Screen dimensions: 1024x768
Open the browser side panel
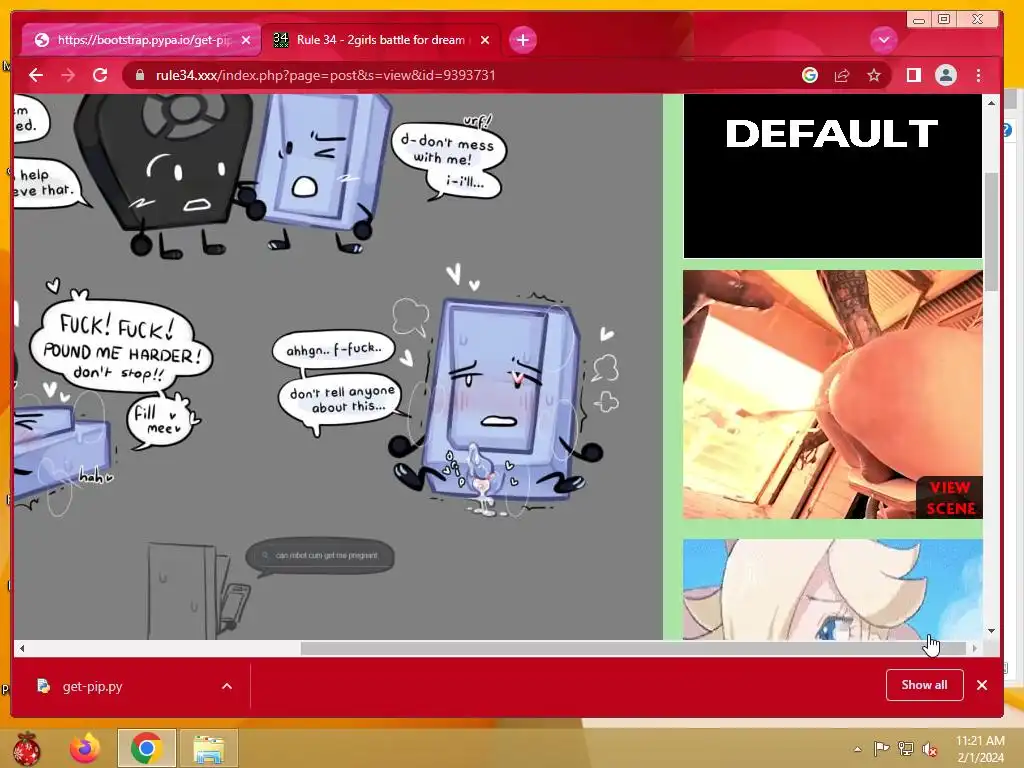(x=914, y=75)
